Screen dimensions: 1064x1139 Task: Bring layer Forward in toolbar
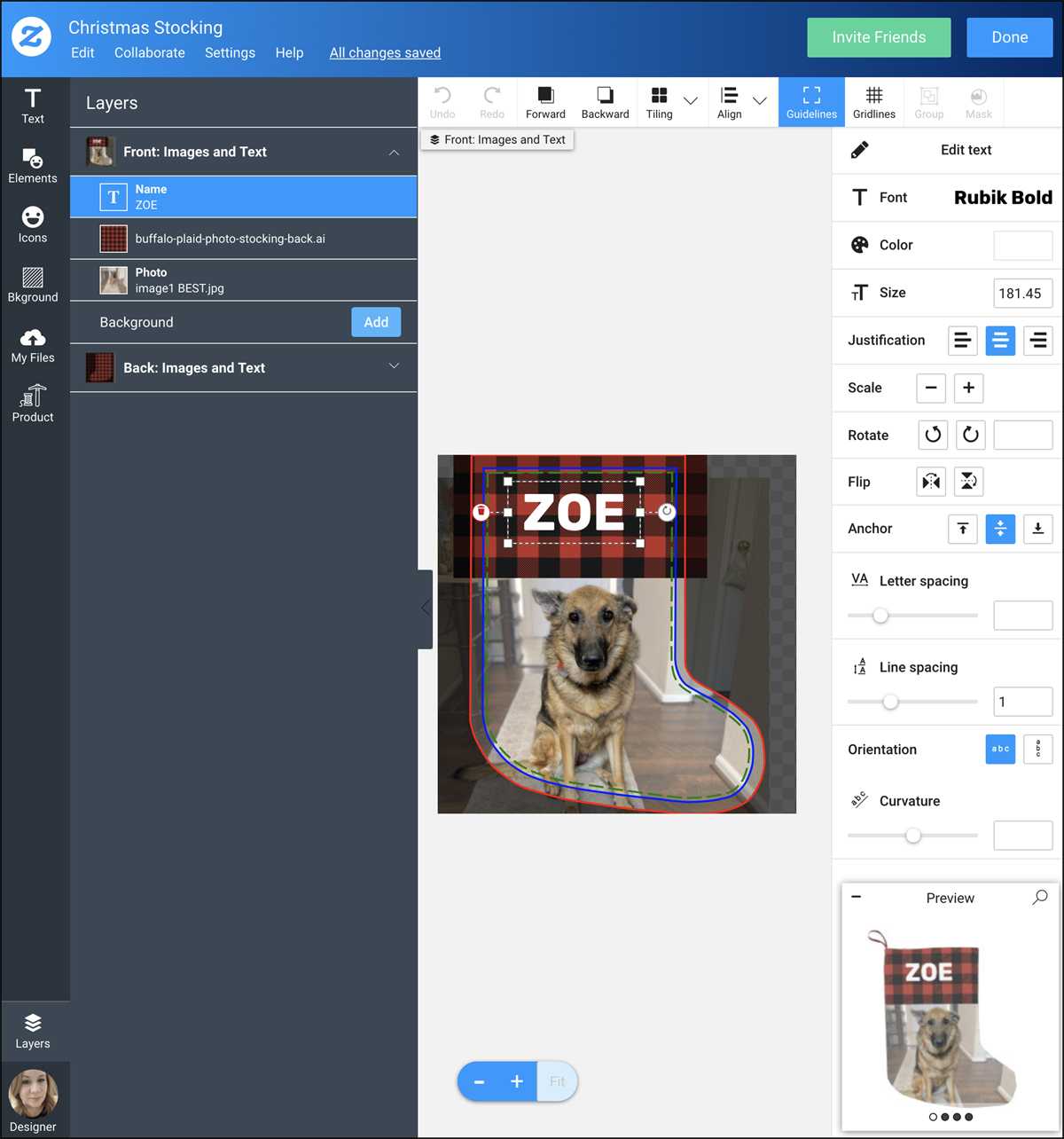(545, 102)
